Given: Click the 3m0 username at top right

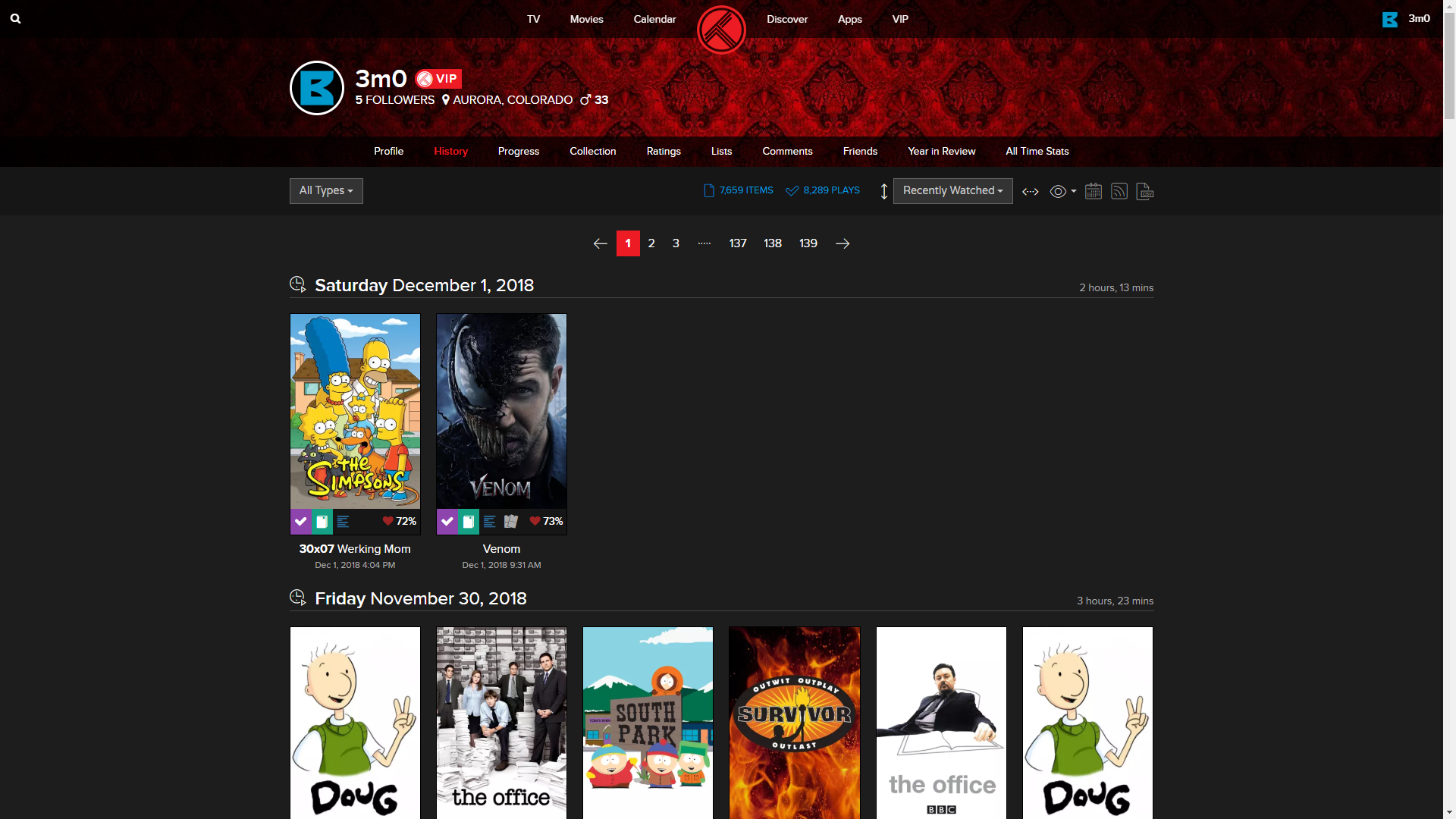Looking at the screenshot, I should coord(1419,19).
